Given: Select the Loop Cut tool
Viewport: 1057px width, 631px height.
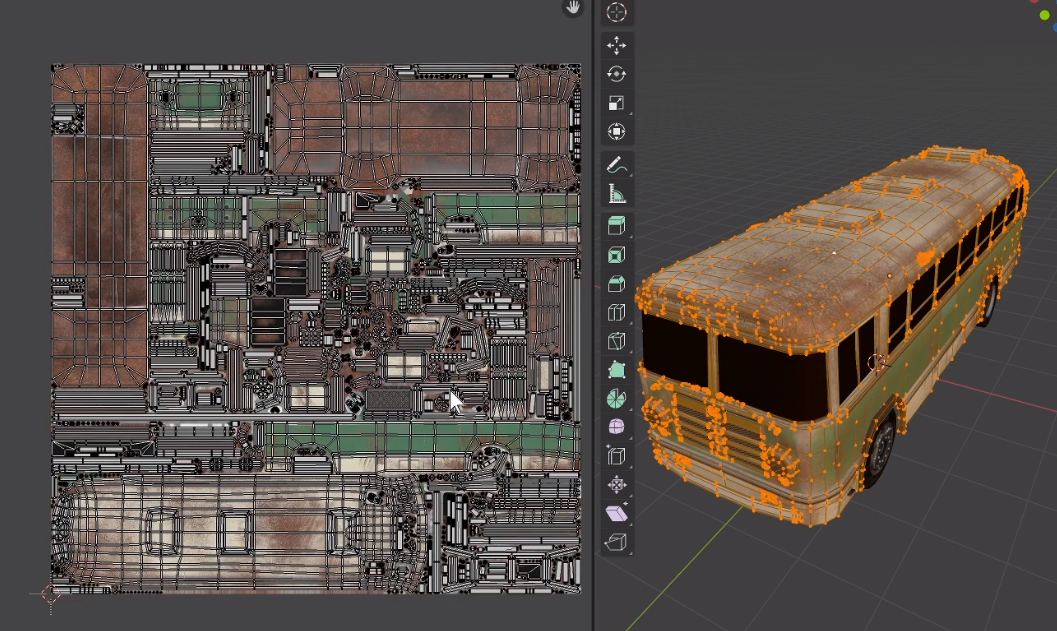Looking at the screenshot, I should (x=616, y=313).
